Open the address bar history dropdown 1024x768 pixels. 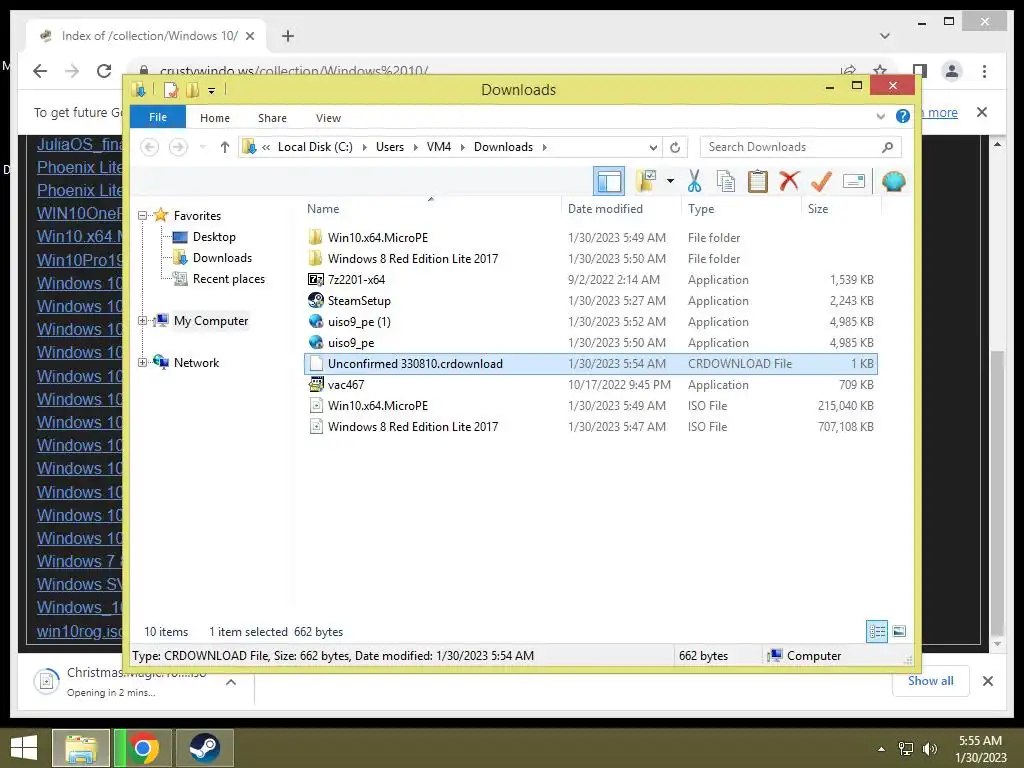(x=652, y=148)
